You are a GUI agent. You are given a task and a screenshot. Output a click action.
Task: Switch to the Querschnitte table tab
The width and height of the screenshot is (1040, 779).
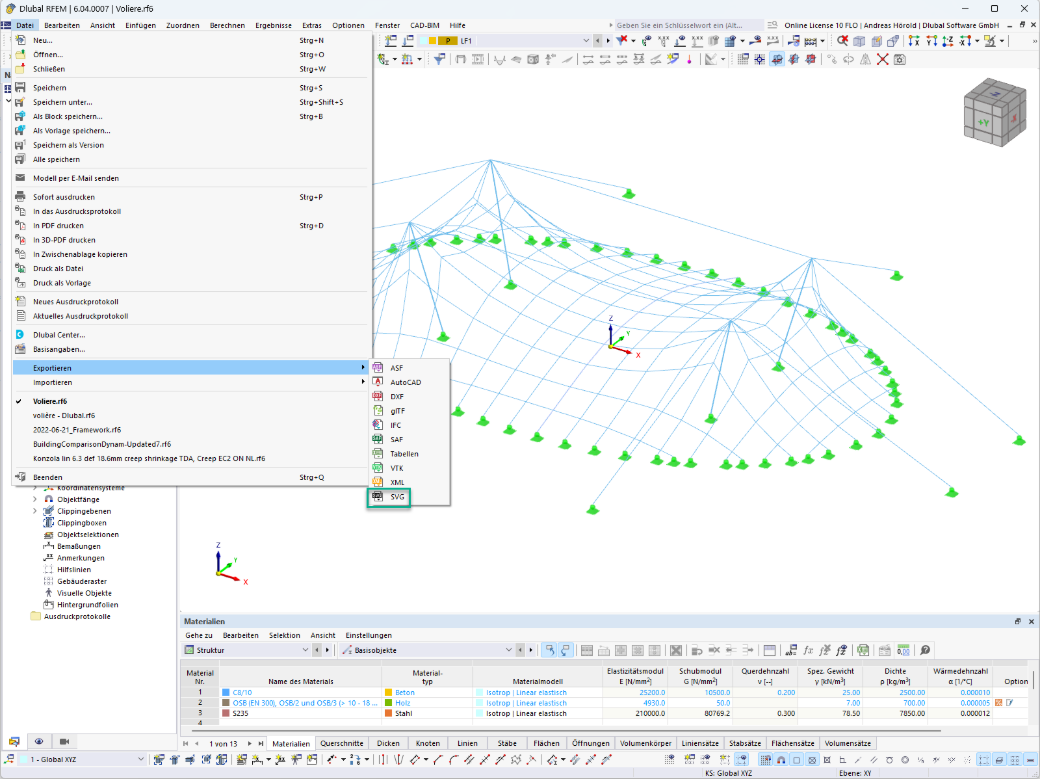pyautogui.click(x=342, y=744)
